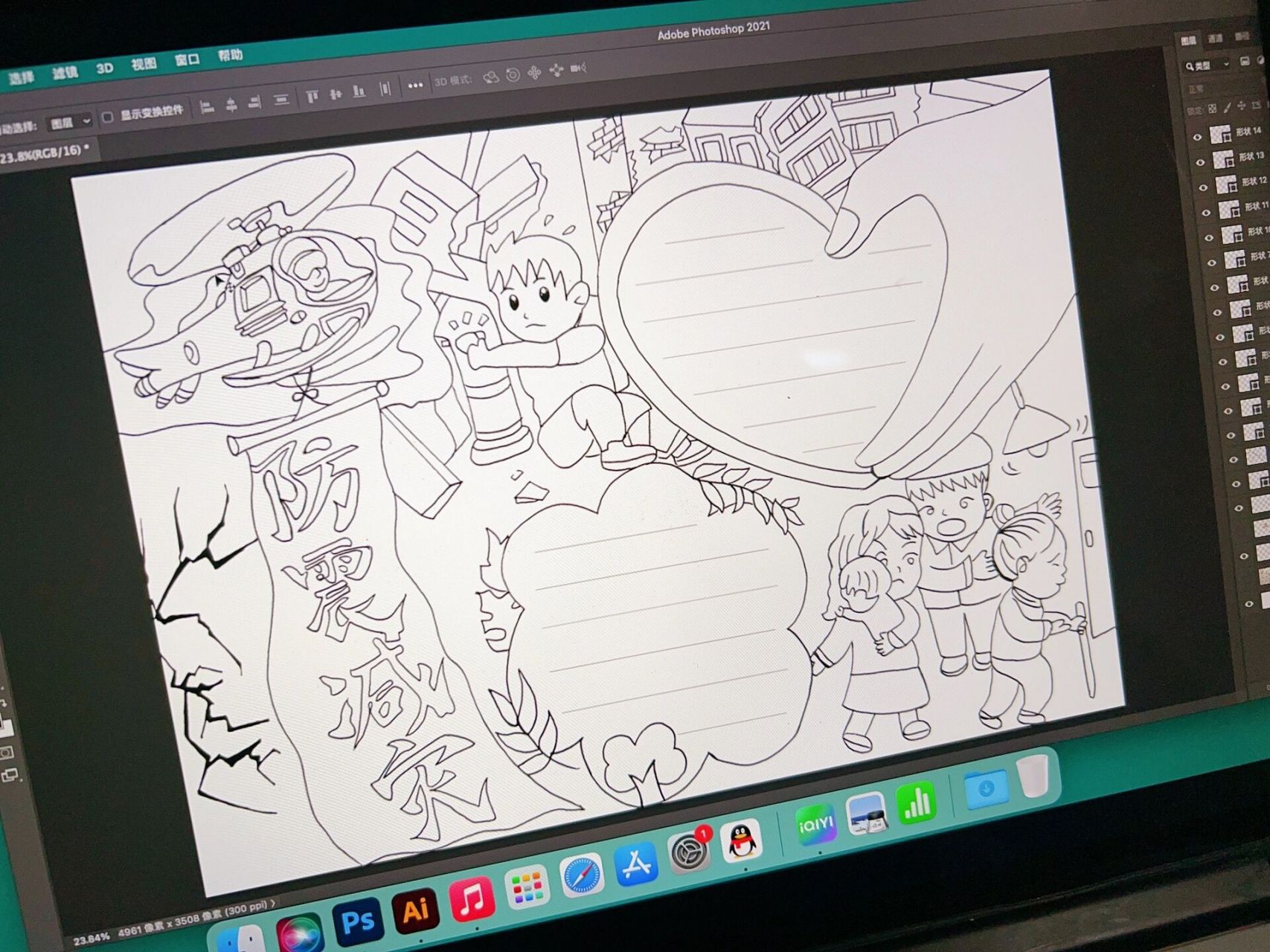The image size is (1270, 952).
Task: Enable the 显示变换控件 checkbox
Action: point(107,117)
